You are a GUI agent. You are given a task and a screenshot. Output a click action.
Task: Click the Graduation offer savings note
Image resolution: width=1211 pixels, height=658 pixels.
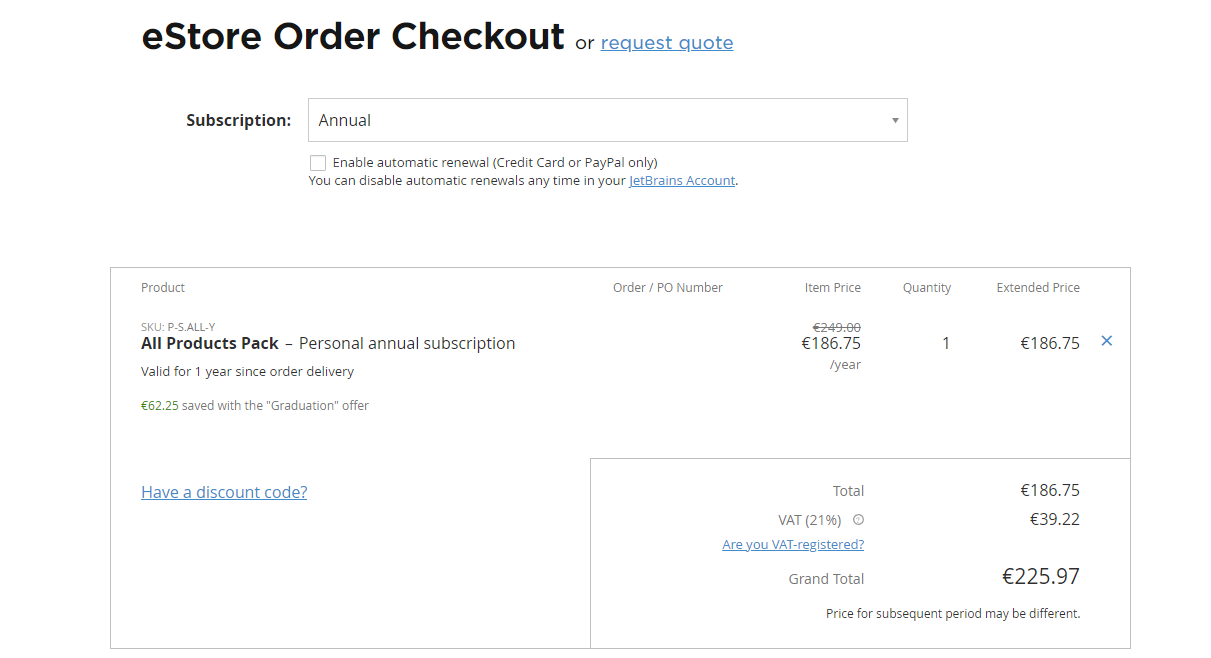pos(255,406)
